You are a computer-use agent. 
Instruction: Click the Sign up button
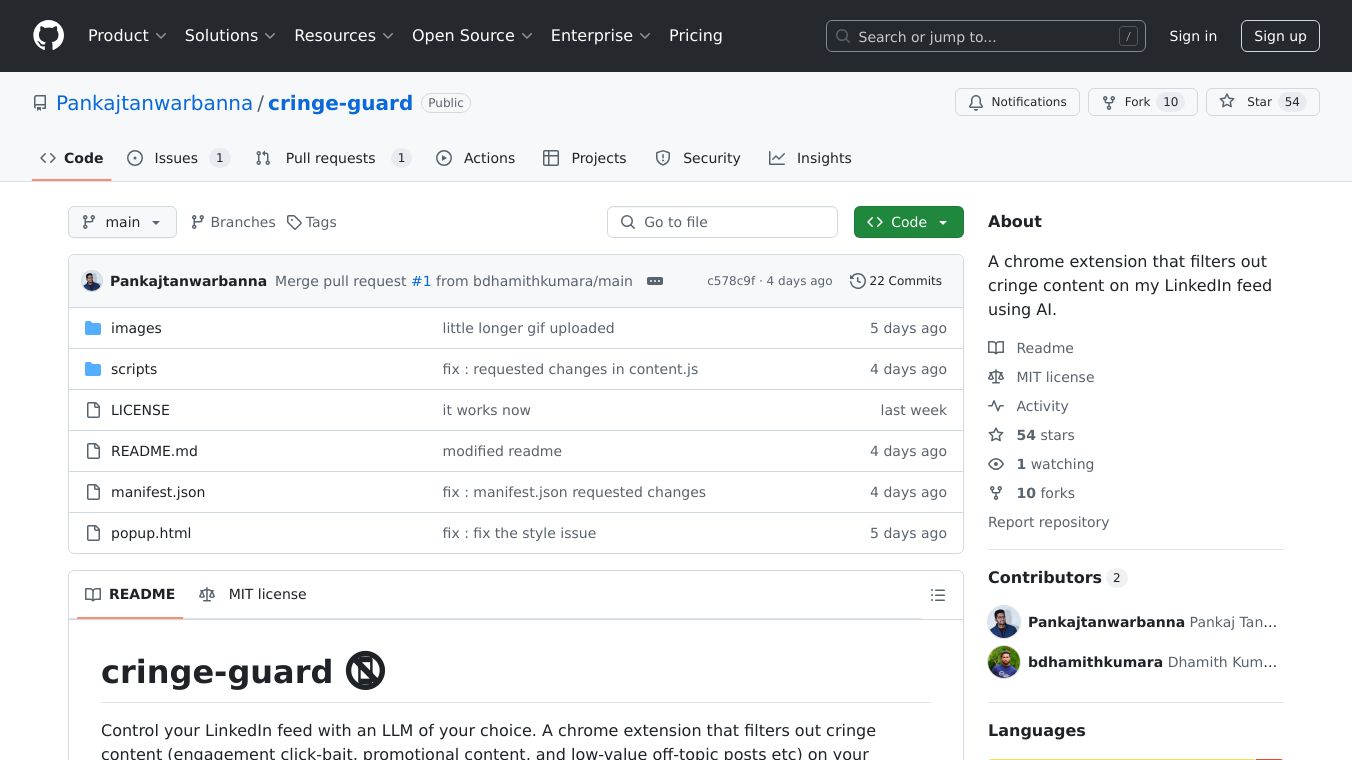tap(1280, 36)
